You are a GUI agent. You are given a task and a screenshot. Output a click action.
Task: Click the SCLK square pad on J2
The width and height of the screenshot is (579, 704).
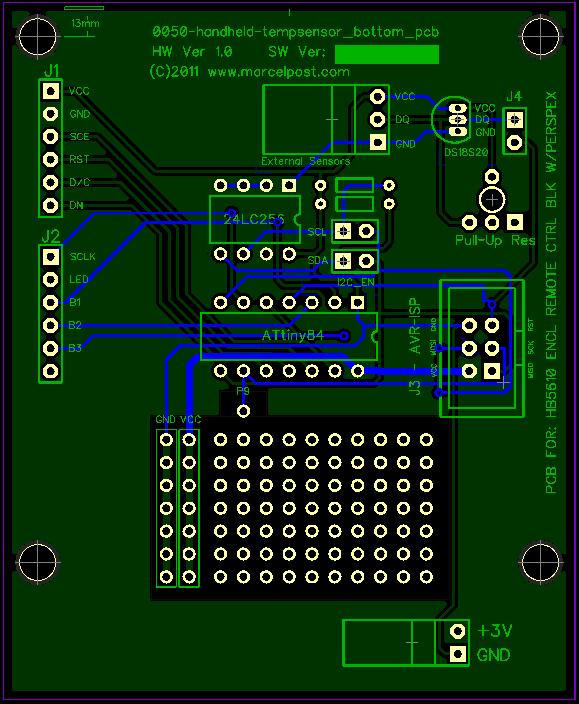click(x=51, y=257)
